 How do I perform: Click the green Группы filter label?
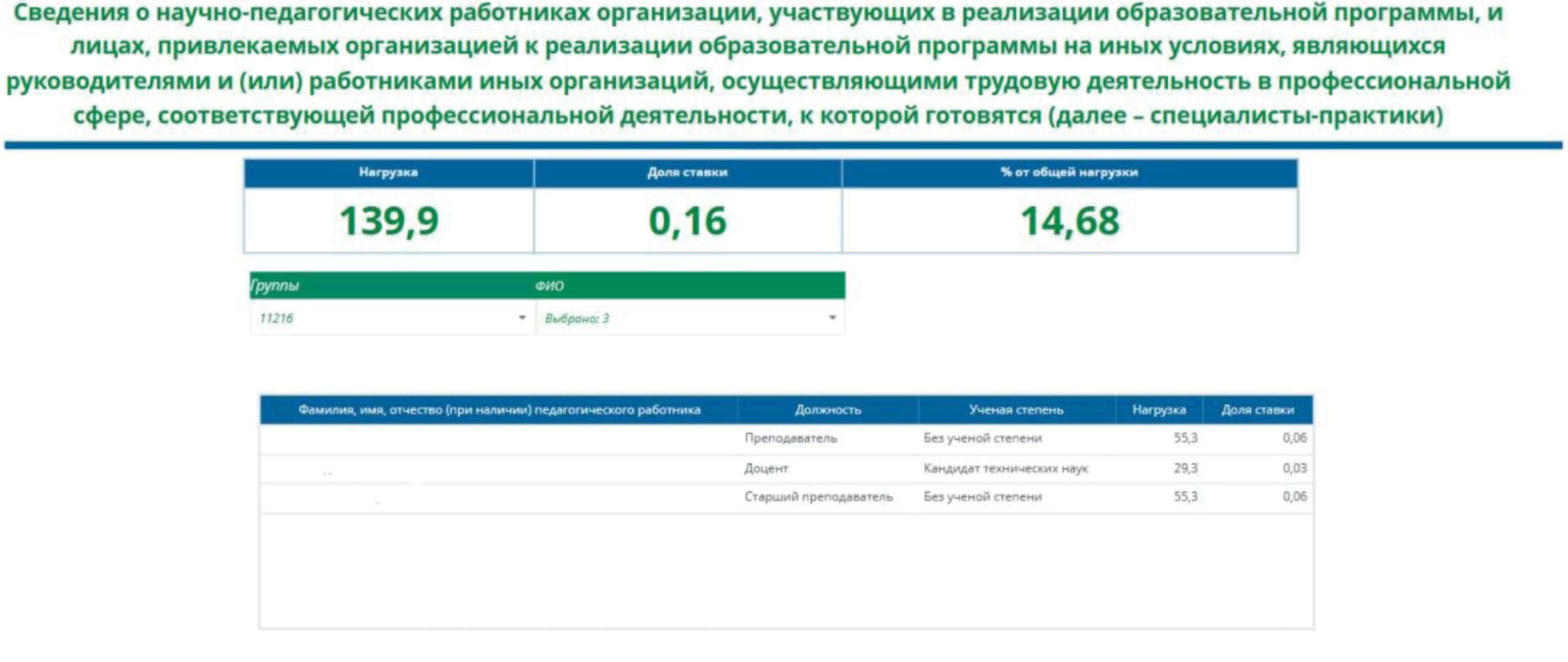point(275,286)
